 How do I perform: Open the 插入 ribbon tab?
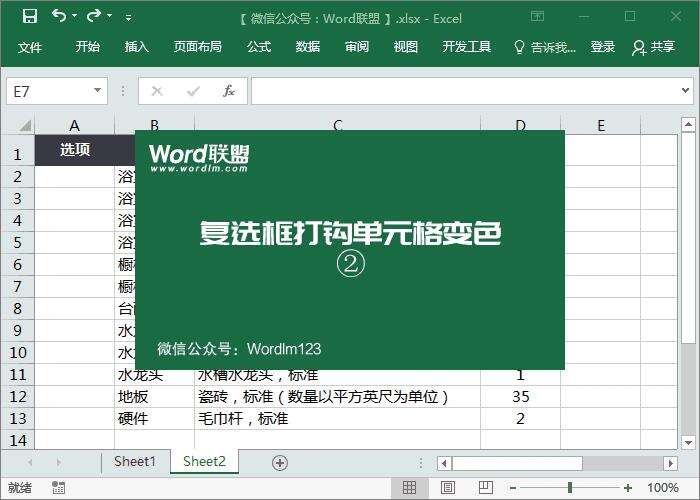[x=137, y=47]
